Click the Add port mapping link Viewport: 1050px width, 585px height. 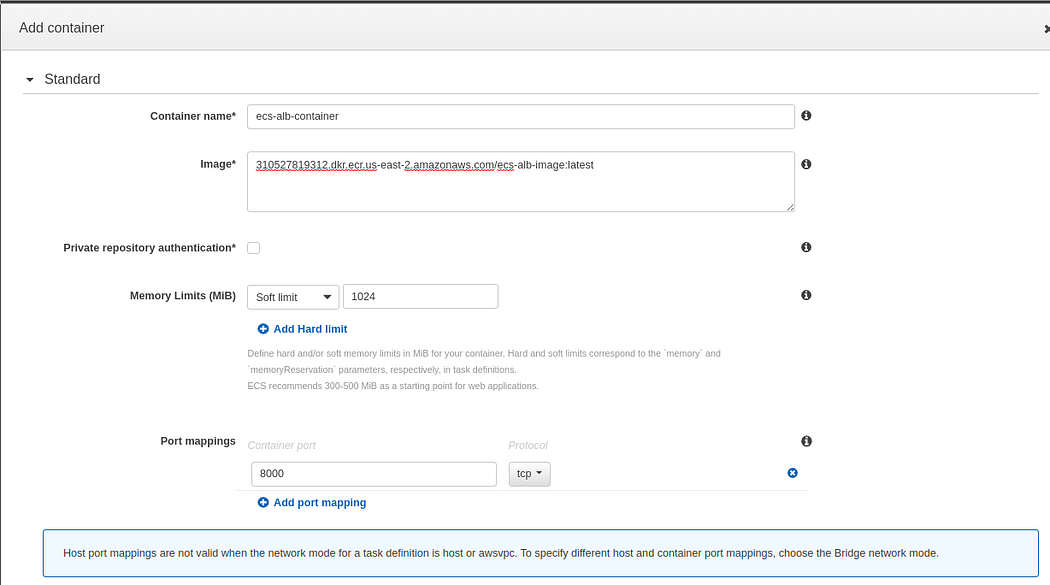(319, 503)
